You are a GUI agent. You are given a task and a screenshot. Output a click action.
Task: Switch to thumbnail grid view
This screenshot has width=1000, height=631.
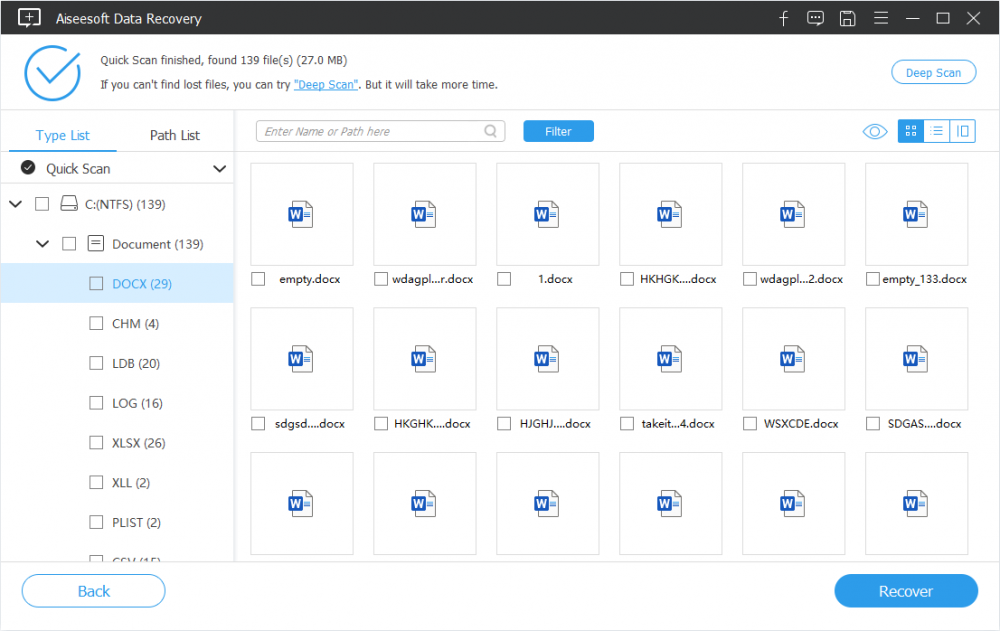tap(910, 131)
